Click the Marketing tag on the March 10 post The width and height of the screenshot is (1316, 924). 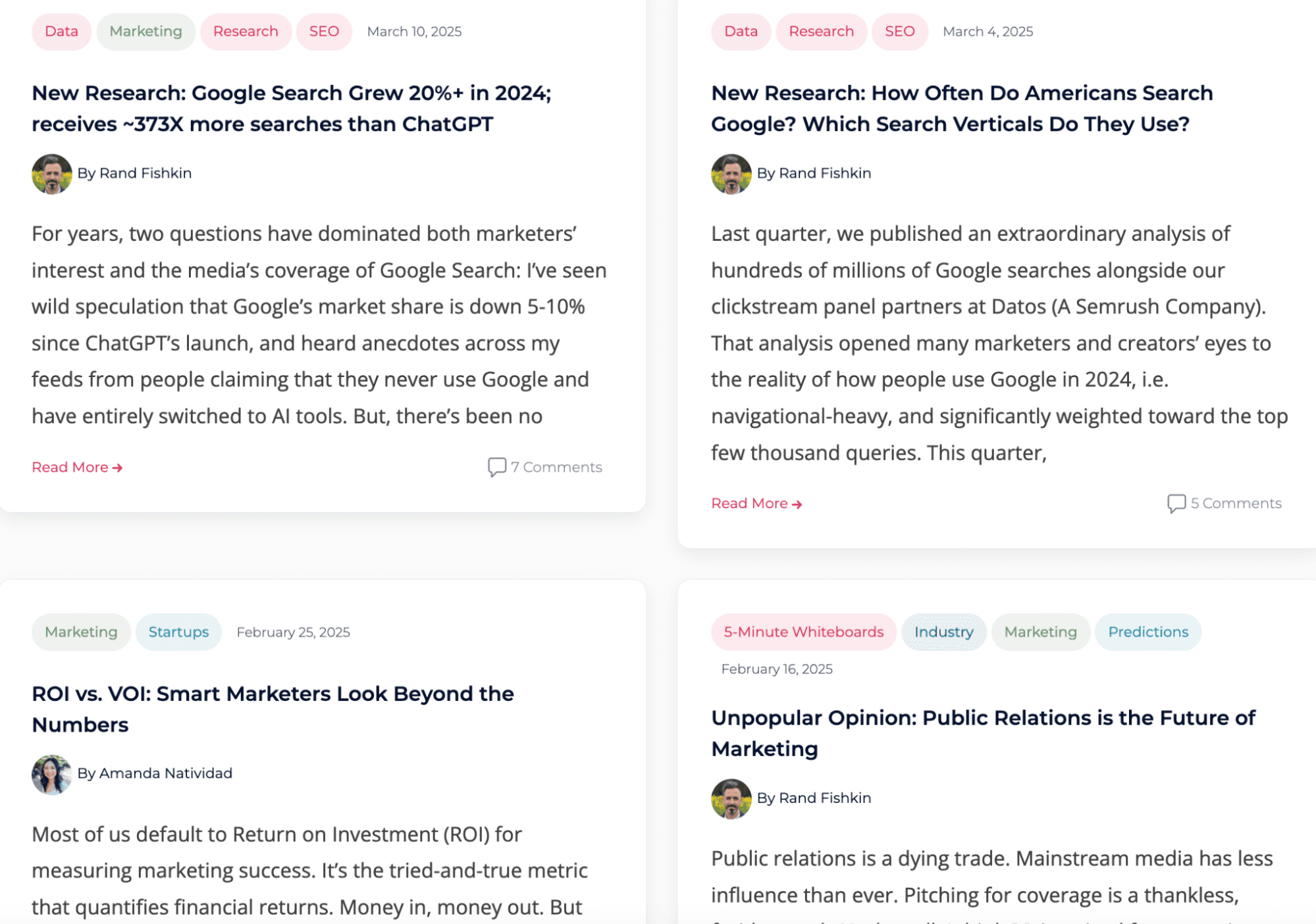pyautogui.click(x=145, y=32)
